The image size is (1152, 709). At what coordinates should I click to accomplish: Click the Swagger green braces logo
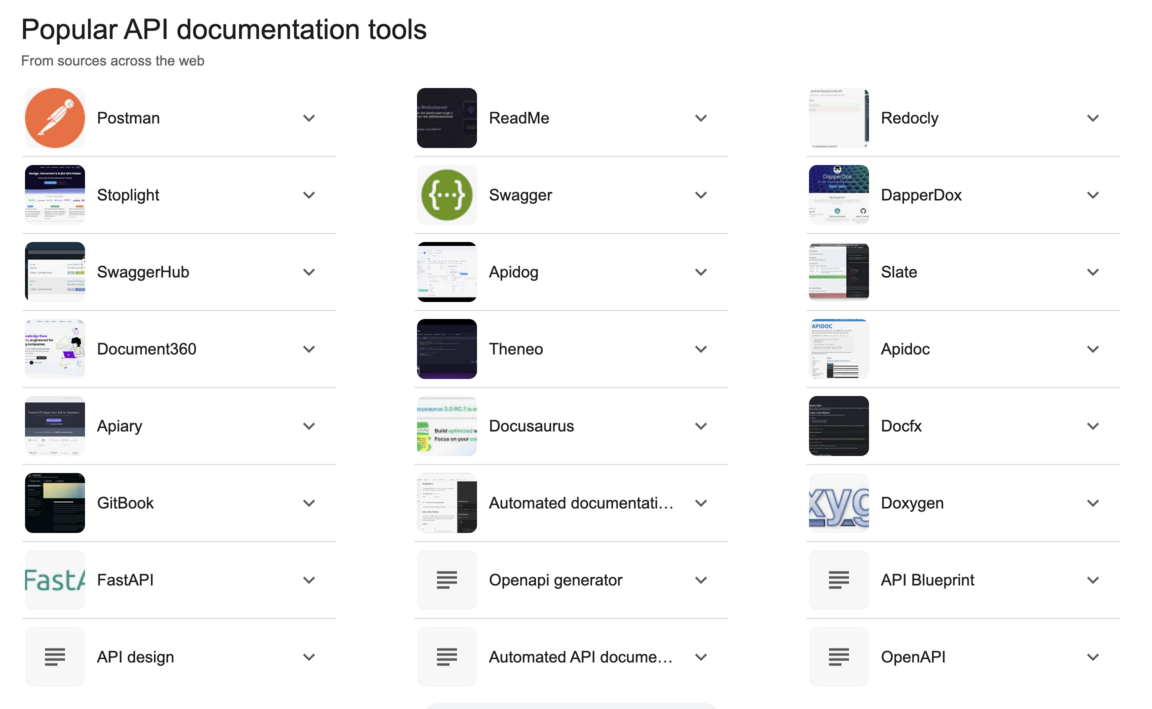click(x=447, y=195)
